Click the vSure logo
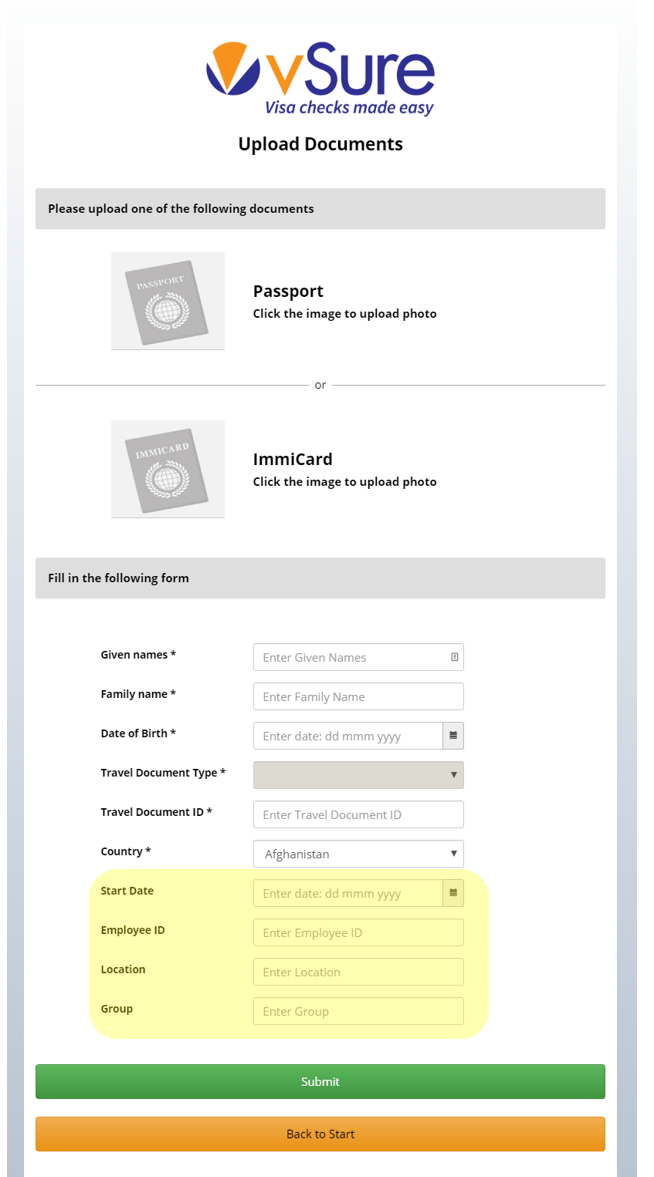This screenshot has width=654, height=1177. coord(321,80)
